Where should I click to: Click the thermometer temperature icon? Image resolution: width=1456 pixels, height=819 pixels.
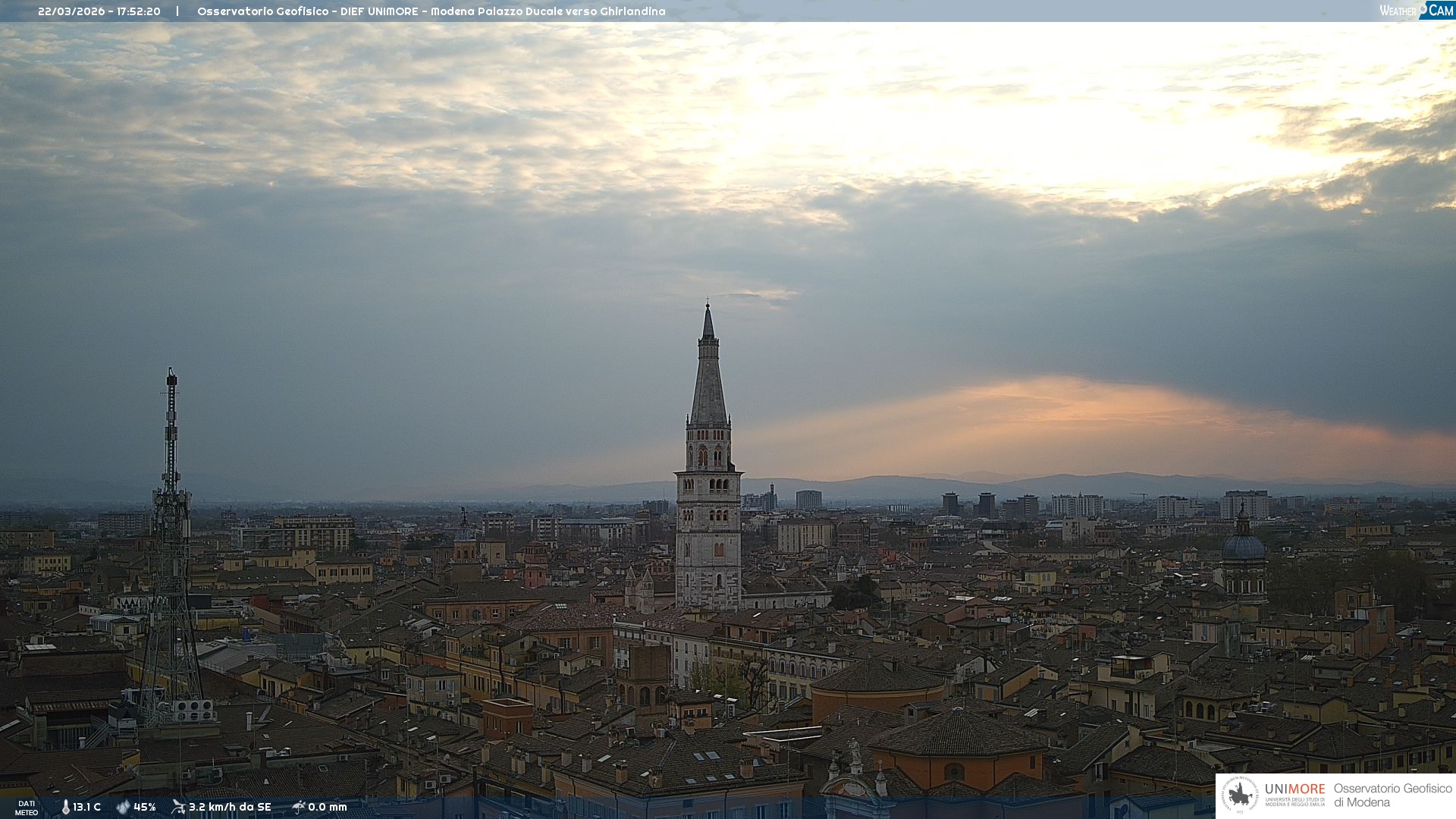pyautogui.click(x=65, y=807)
